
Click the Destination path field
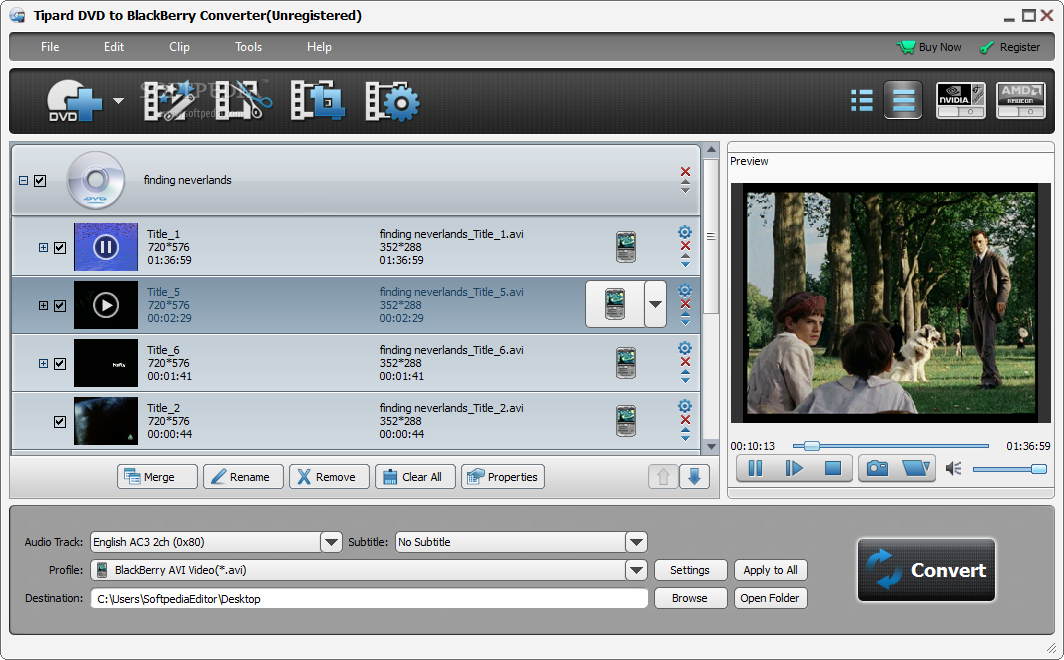369,598
